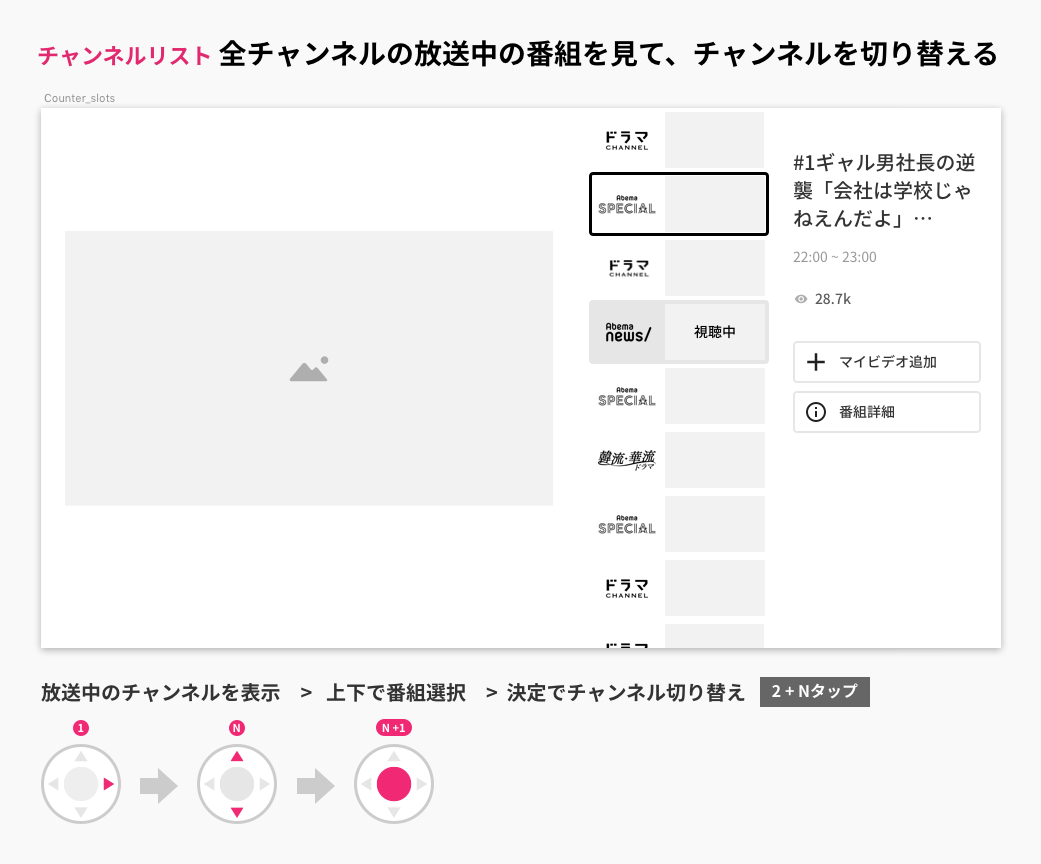Click the large video preview placeholder
The image size is (1041, 864).
coord(309,368)
